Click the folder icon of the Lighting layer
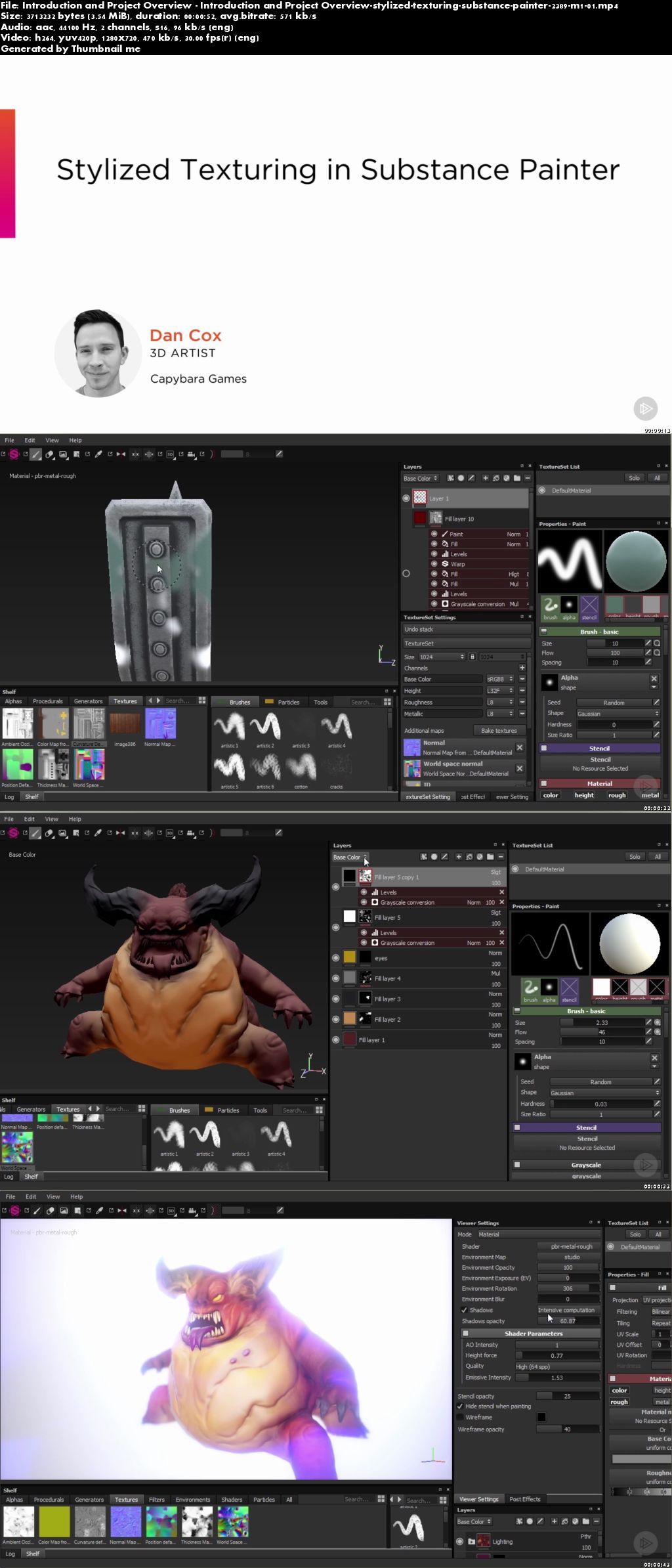Screen dimensions: 672x1568 pyautogui.click(x=471, y=1541)
